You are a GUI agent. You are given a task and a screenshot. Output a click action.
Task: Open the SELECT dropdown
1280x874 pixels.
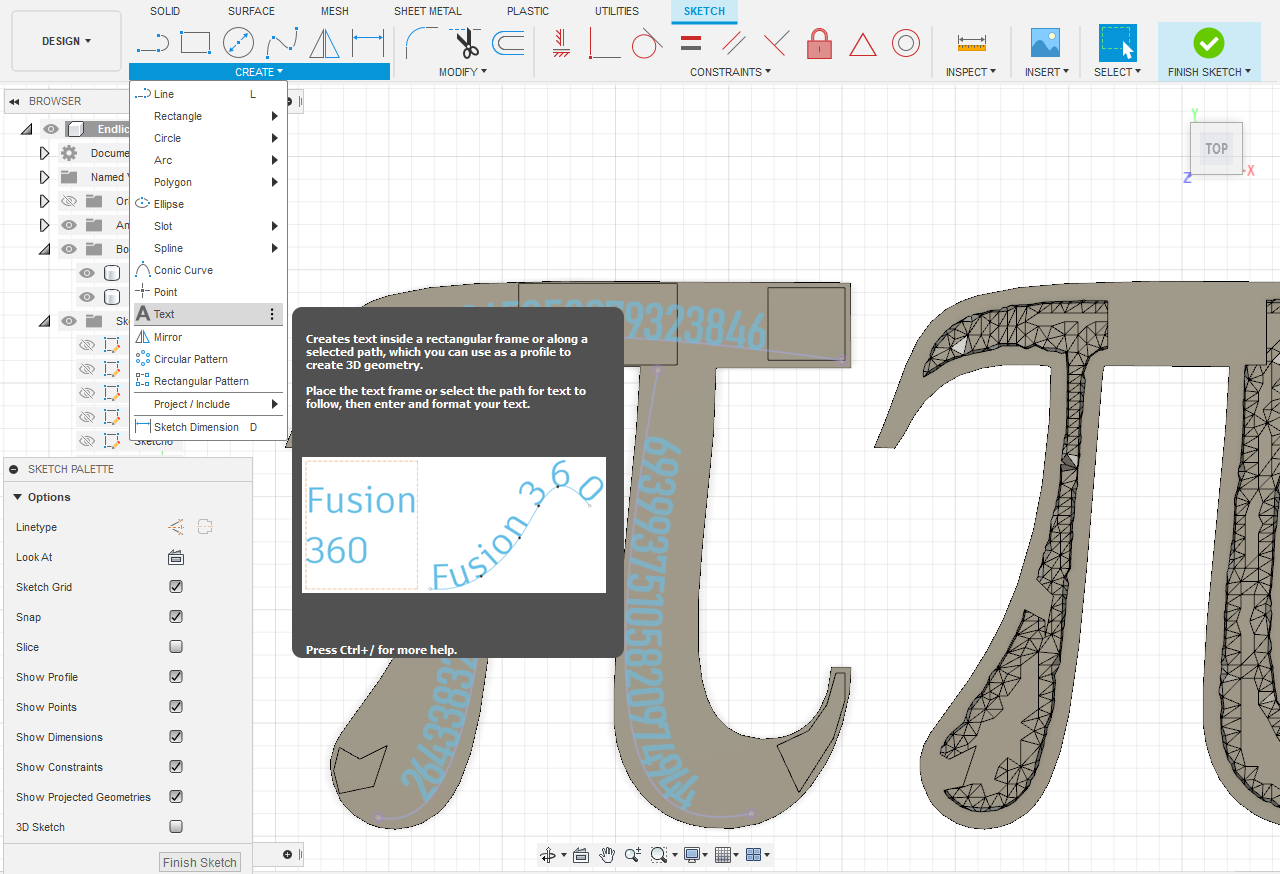tap(1117, 71)
